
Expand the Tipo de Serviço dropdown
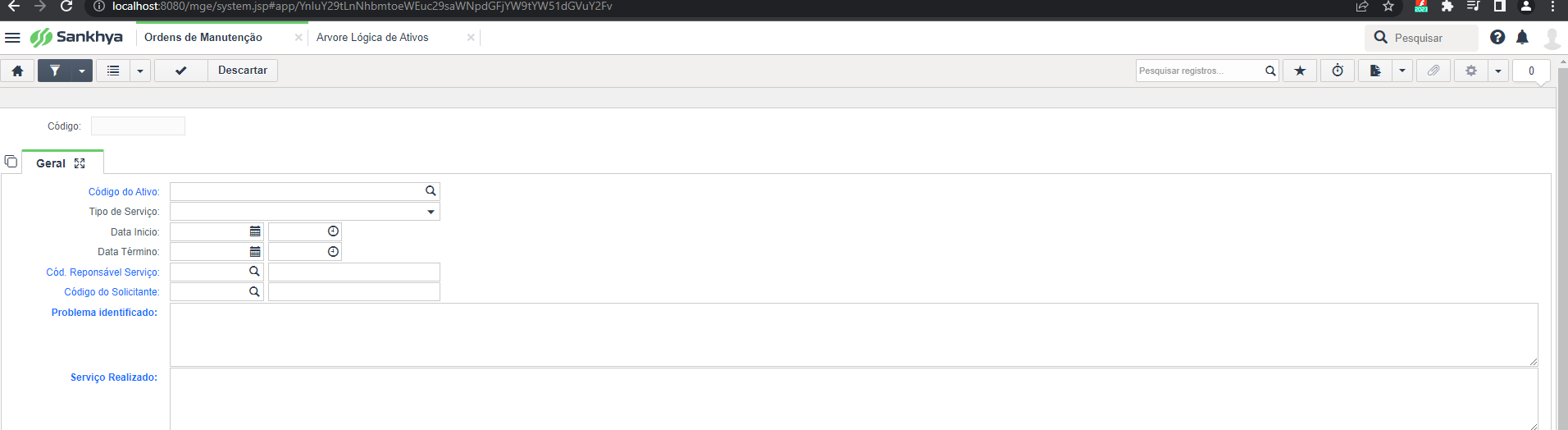coord(431,212)
